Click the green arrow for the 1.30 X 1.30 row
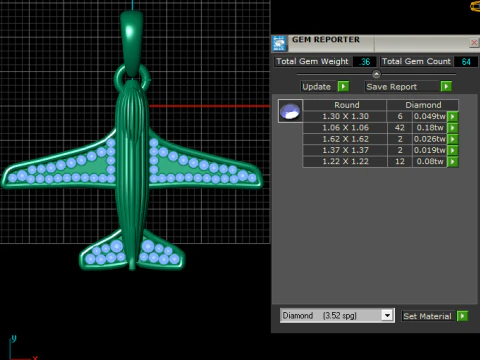The image size is (480, 360). pyautogui.click(x=453, y=116)
